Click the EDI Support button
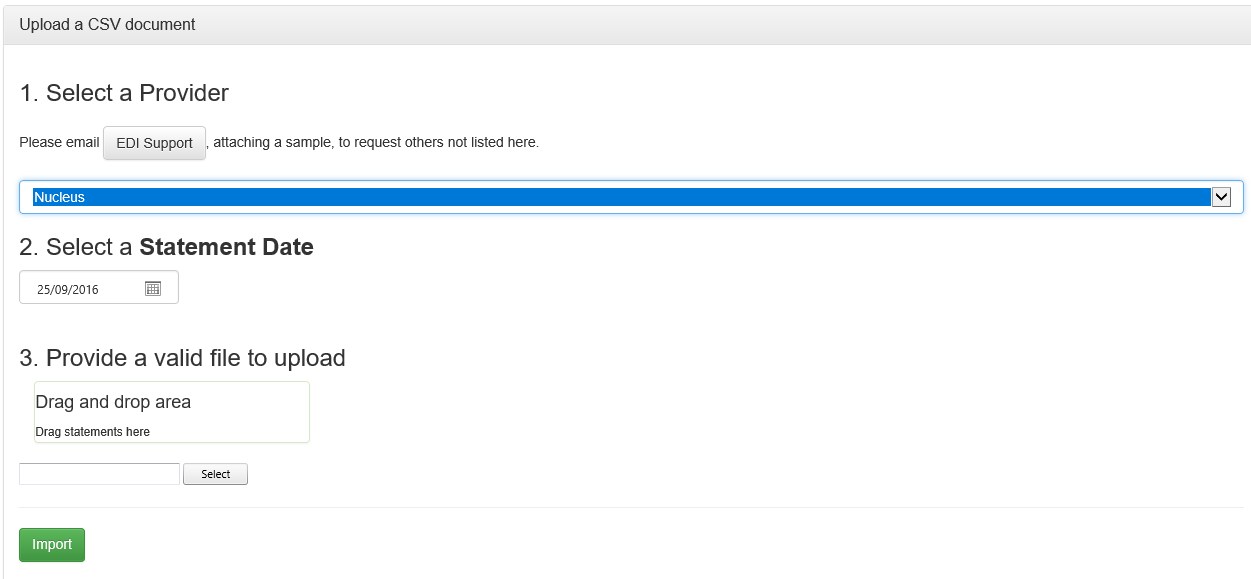Viewport: 1251px width, 579px height. 154,143
